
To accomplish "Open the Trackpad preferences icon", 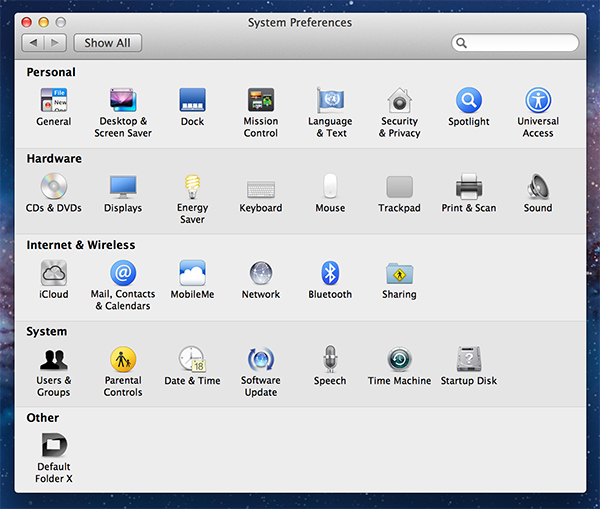I will (x=399, y=186).
